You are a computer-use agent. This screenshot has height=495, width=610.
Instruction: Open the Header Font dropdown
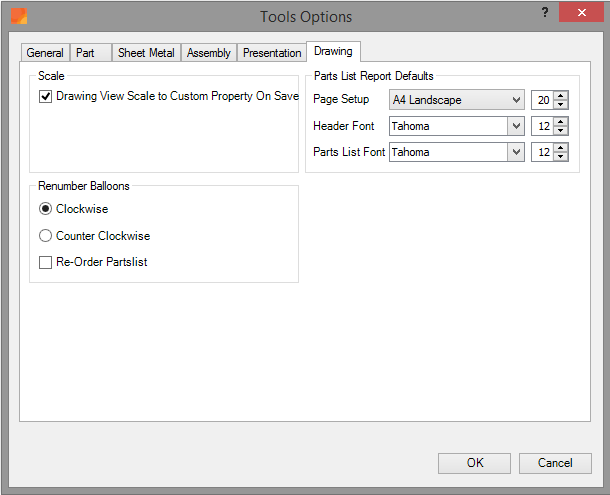pyautogui.click(x=516, y=126)
